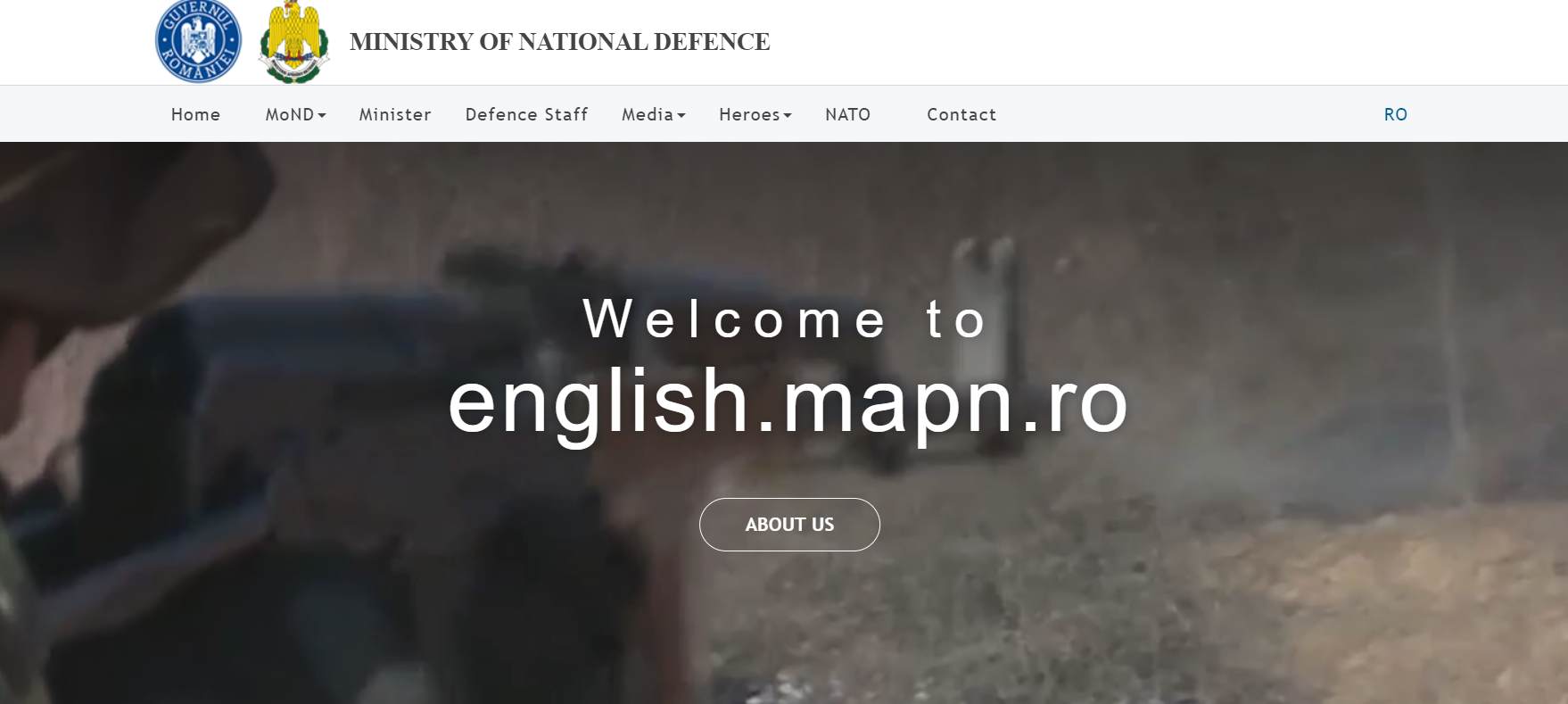Image resolution: width=1568 pixels, height=704 pixels.
Task: Open the Contact page
Action: [961, 114]
